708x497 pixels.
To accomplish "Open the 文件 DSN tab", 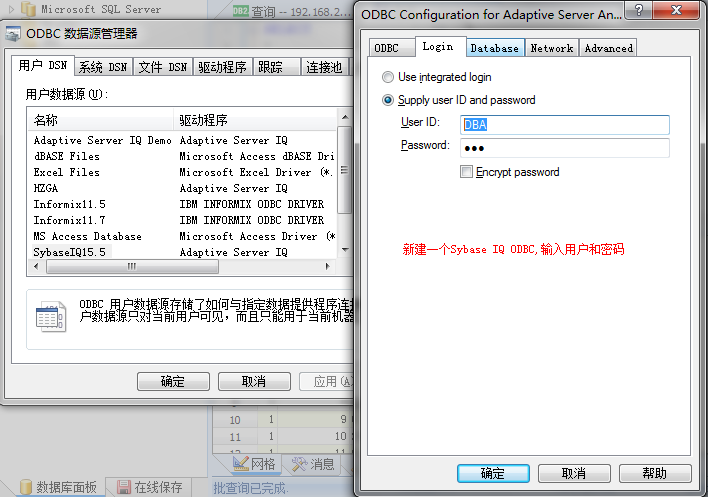I will click(163, 67).
